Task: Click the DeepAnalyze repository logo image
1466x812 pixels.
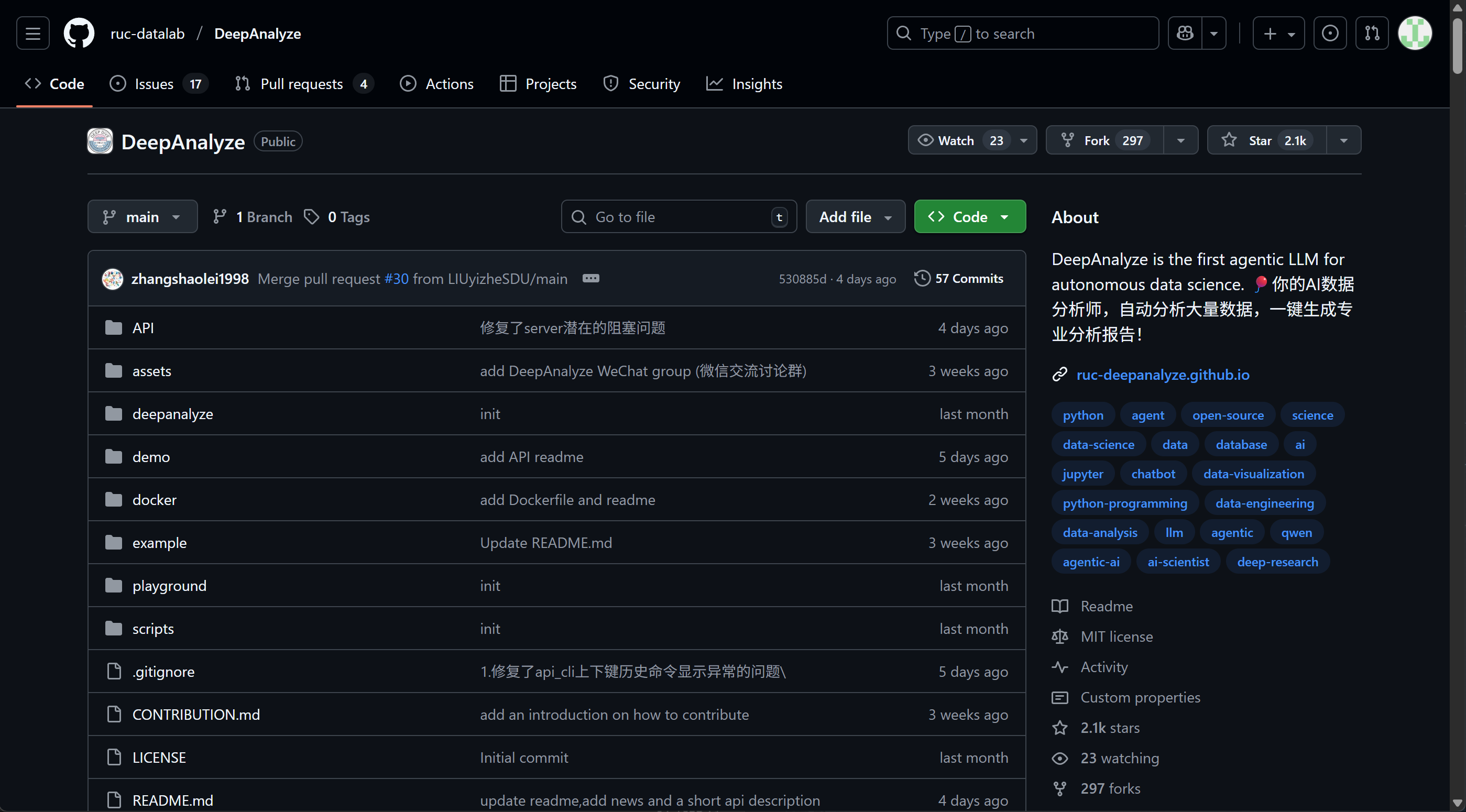Action: (100, 141)
